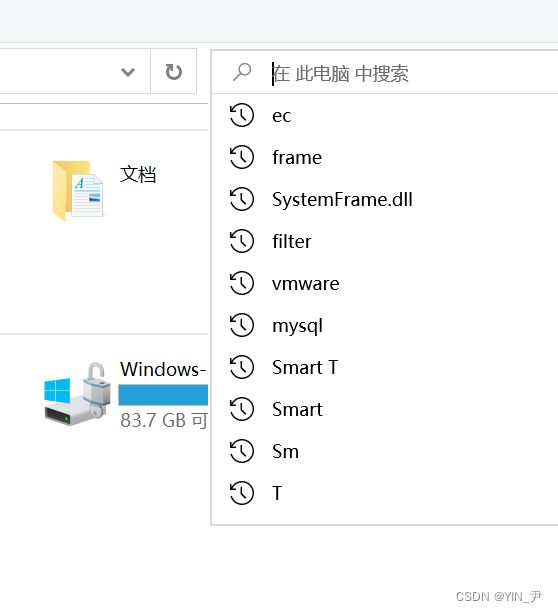
Task: Click the magnifier search icon
Action: pos(242,72)
